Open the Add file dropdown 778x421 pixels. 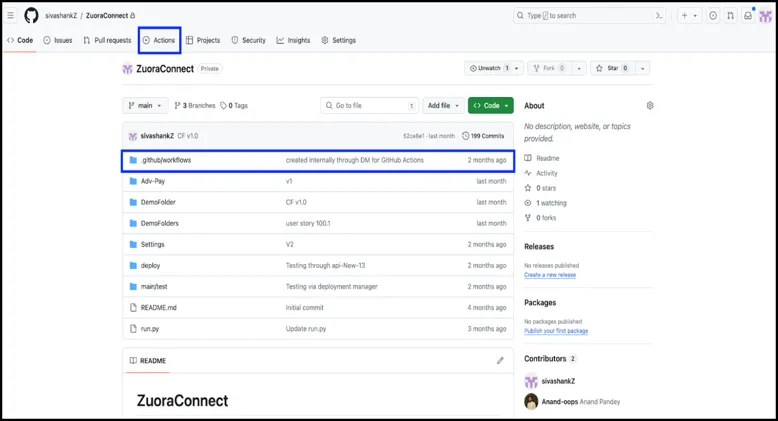443,105
